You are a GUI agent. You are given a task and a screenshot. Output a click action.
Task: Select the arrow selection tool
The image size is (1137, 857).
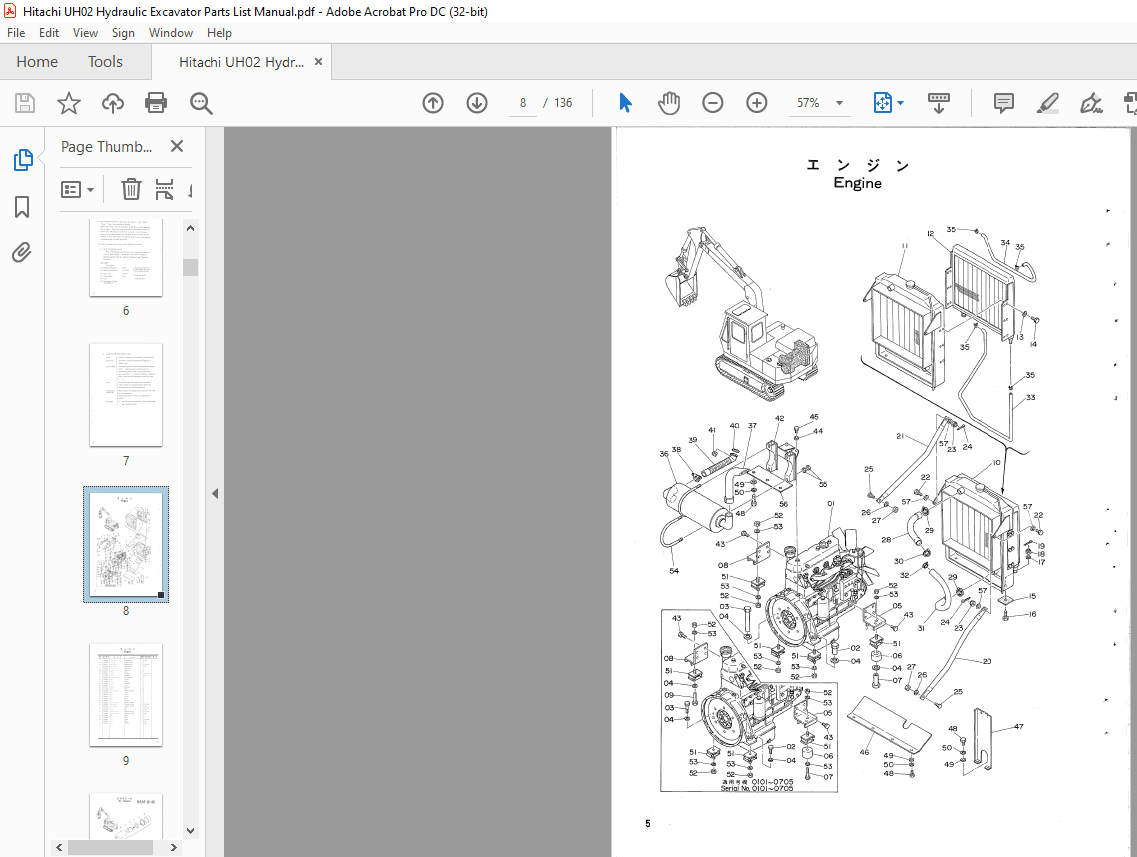pos(624,102)
